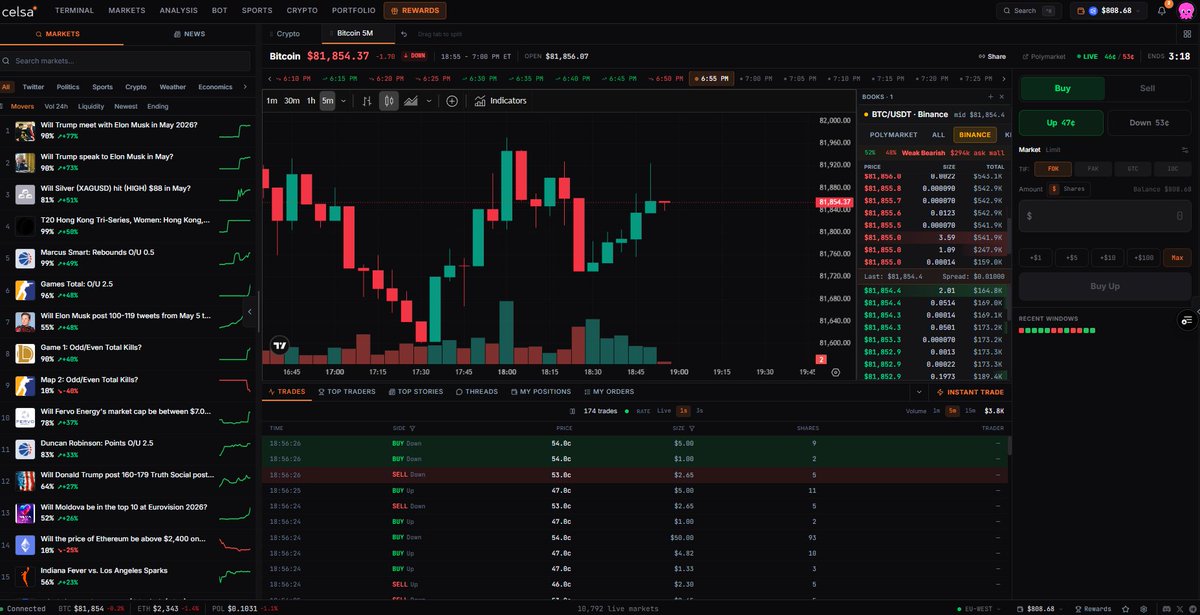The image size is (1200, 615).
Task: Click the settings gear in status bar
Action: [x=1146, y=608]
